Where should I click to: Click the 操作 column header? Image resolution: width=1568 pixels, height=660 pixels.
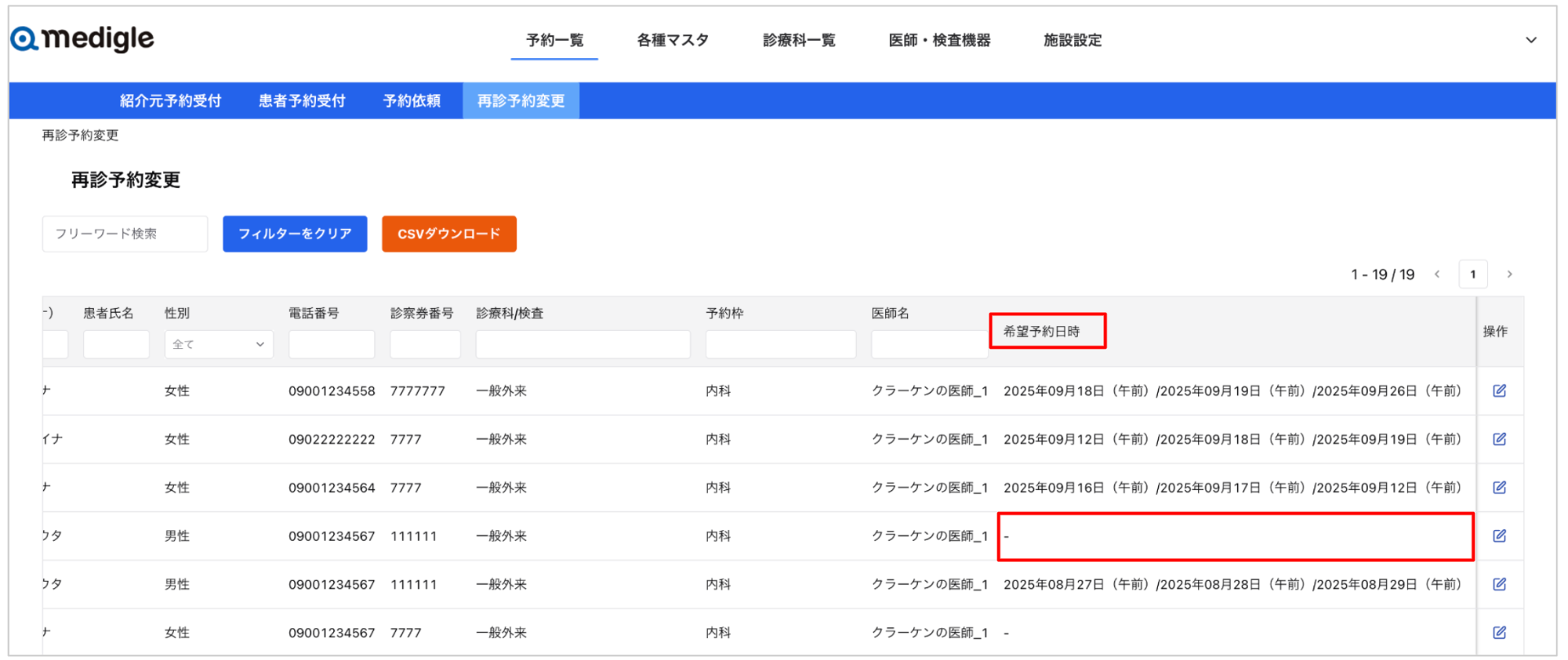[1495, 331]
